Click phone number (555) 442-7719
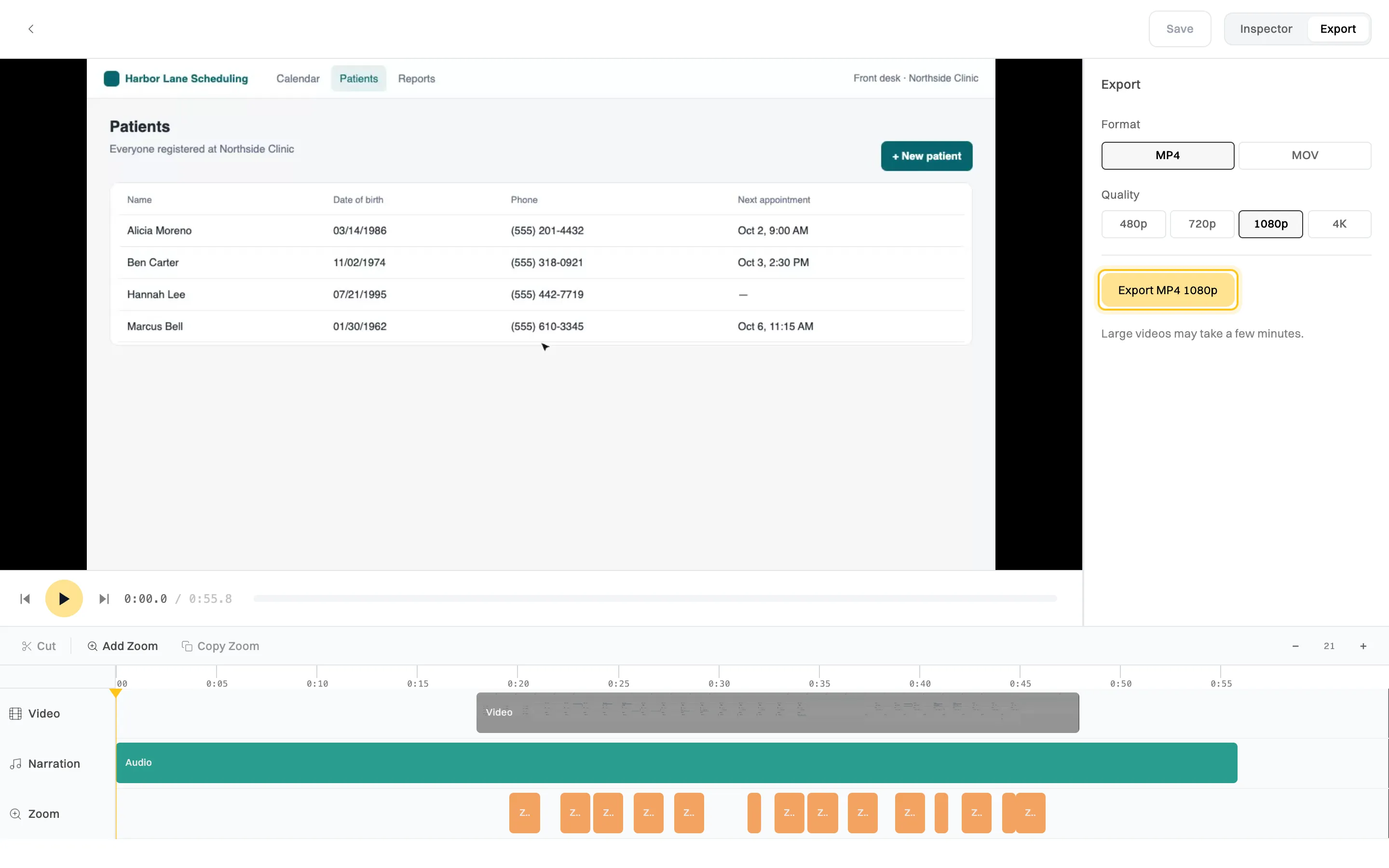Screen dimensions: 1389x868 click(x=547, y=295)
